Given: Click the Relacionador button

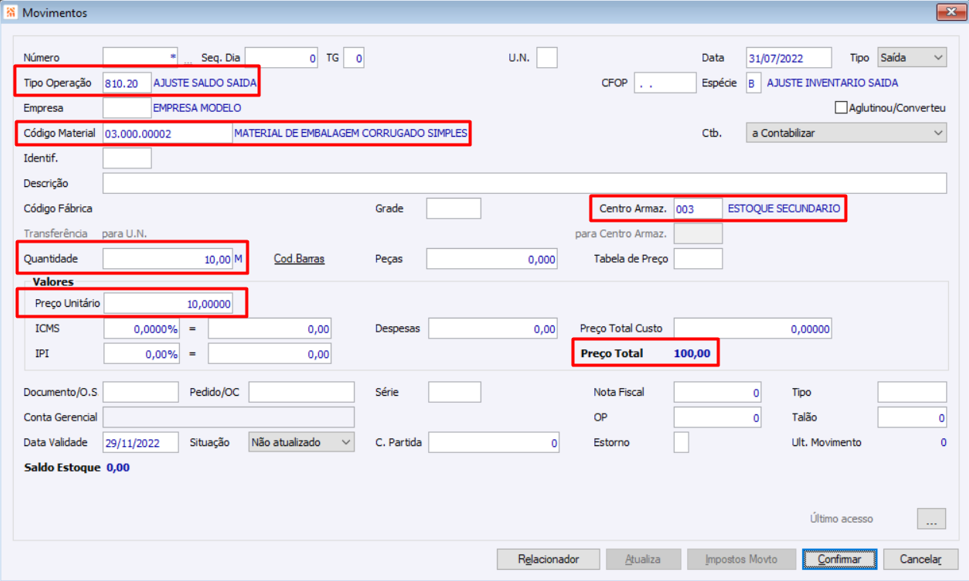Looking at the screenshot, I should coord(548,559).
